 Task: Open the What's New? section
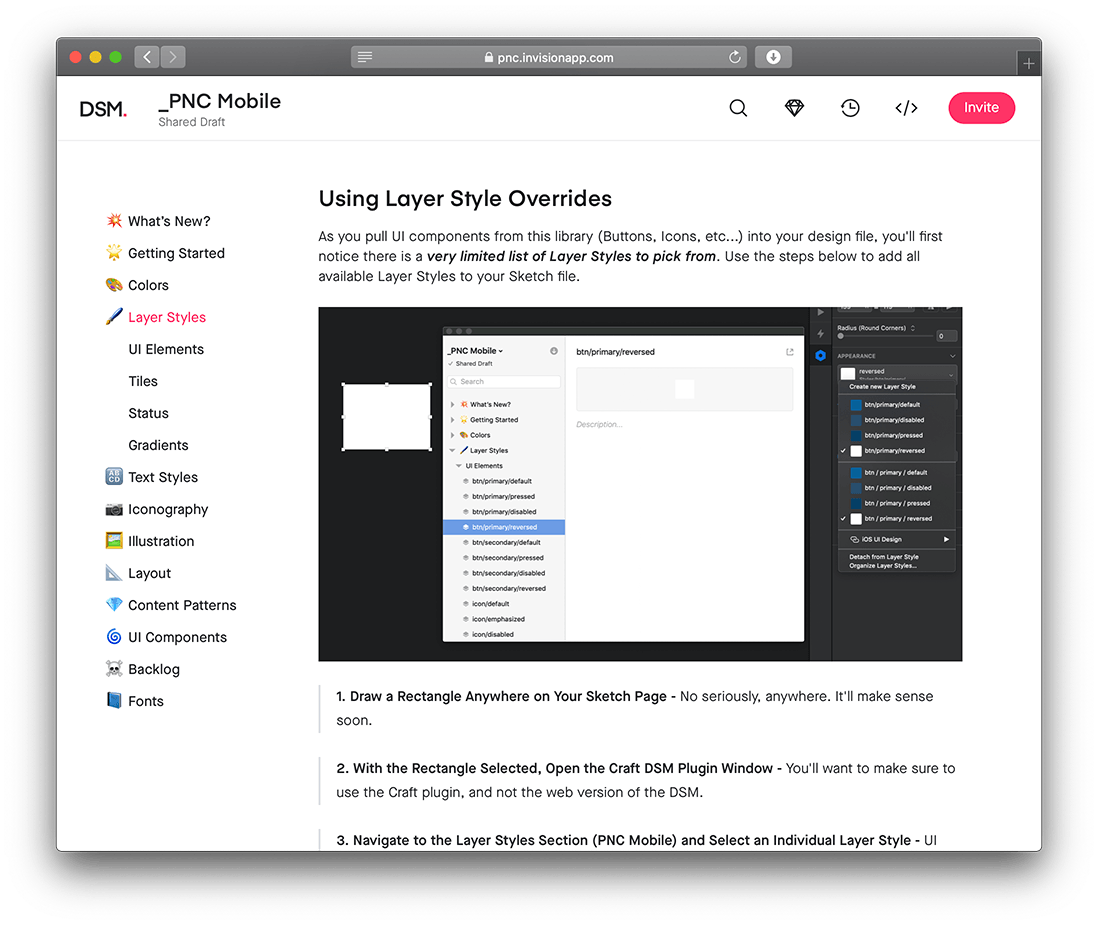(x=169, y=221)
